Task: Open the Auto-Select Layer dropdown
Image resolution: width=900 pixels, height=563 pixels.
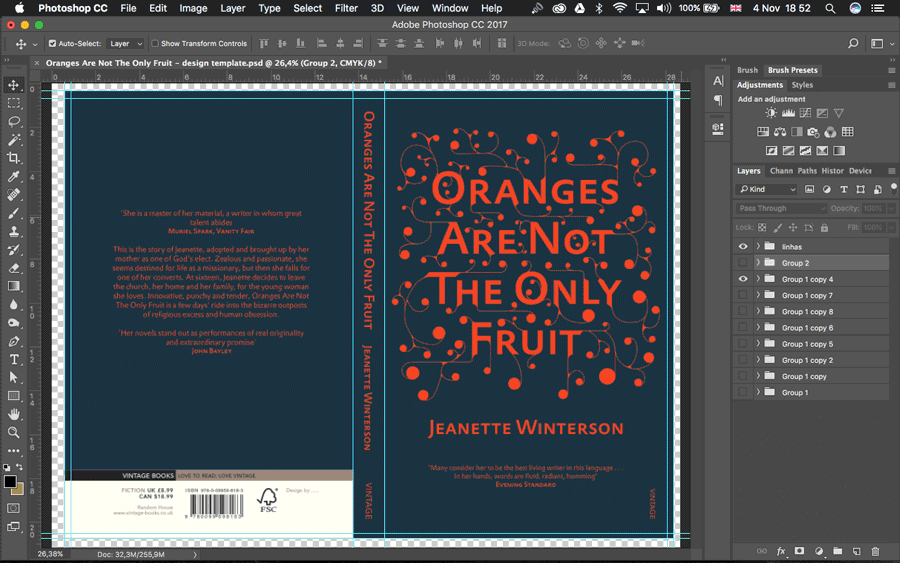Action: 126,44
